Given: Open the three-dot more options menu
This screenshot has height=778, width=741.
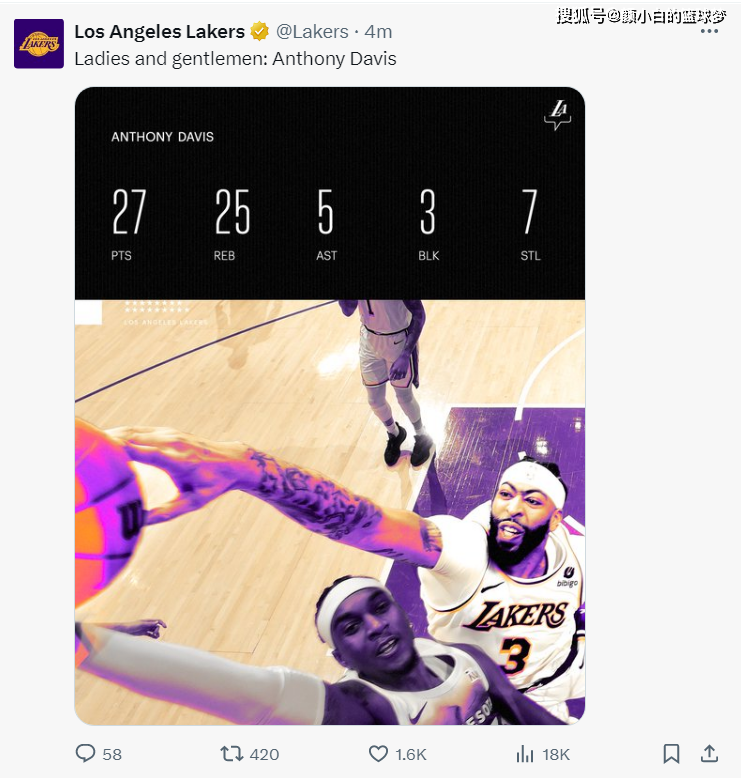Looking at the screenshot, I should click(x=709, y=32).
